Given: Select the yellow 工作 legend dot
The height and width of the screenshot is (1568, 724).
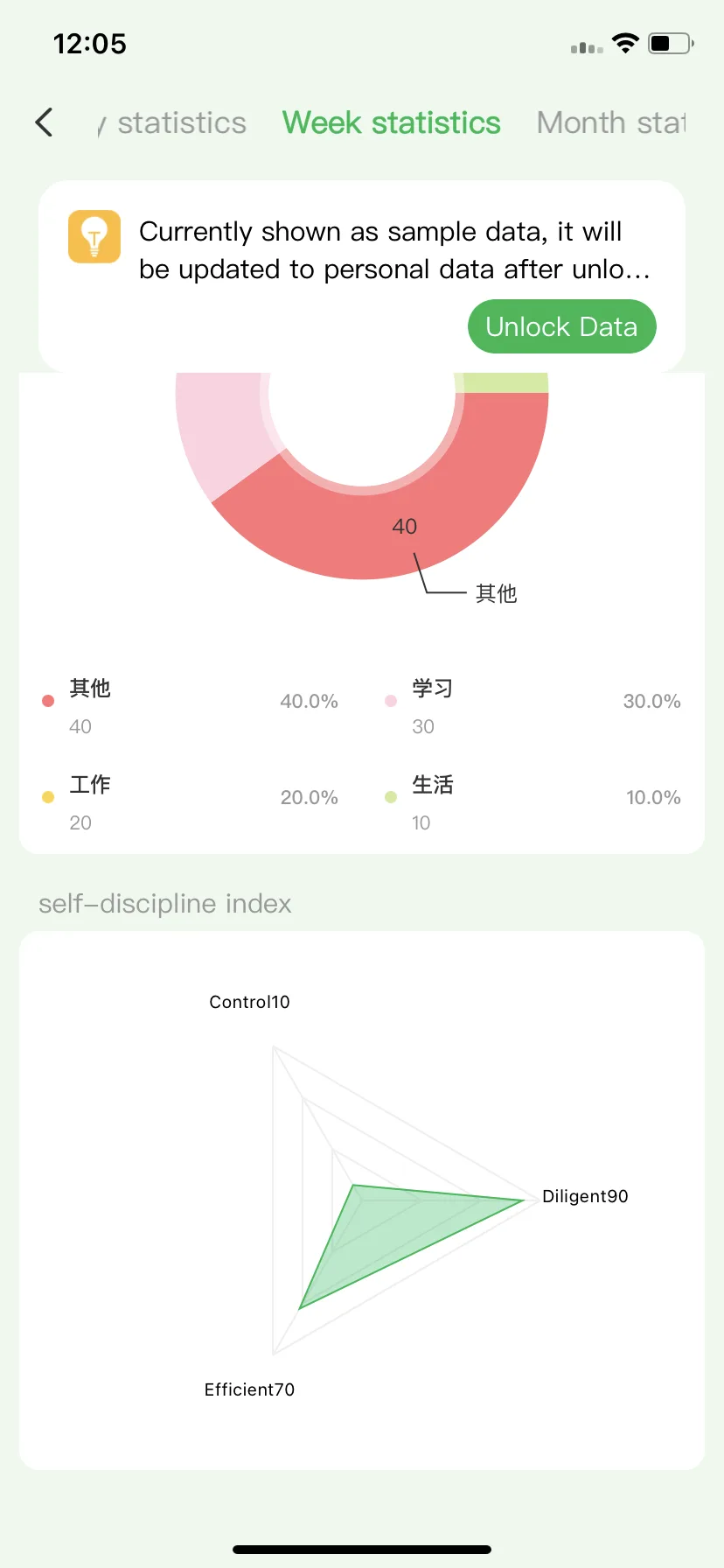Looking at the screenshot, I should [48, 797].
